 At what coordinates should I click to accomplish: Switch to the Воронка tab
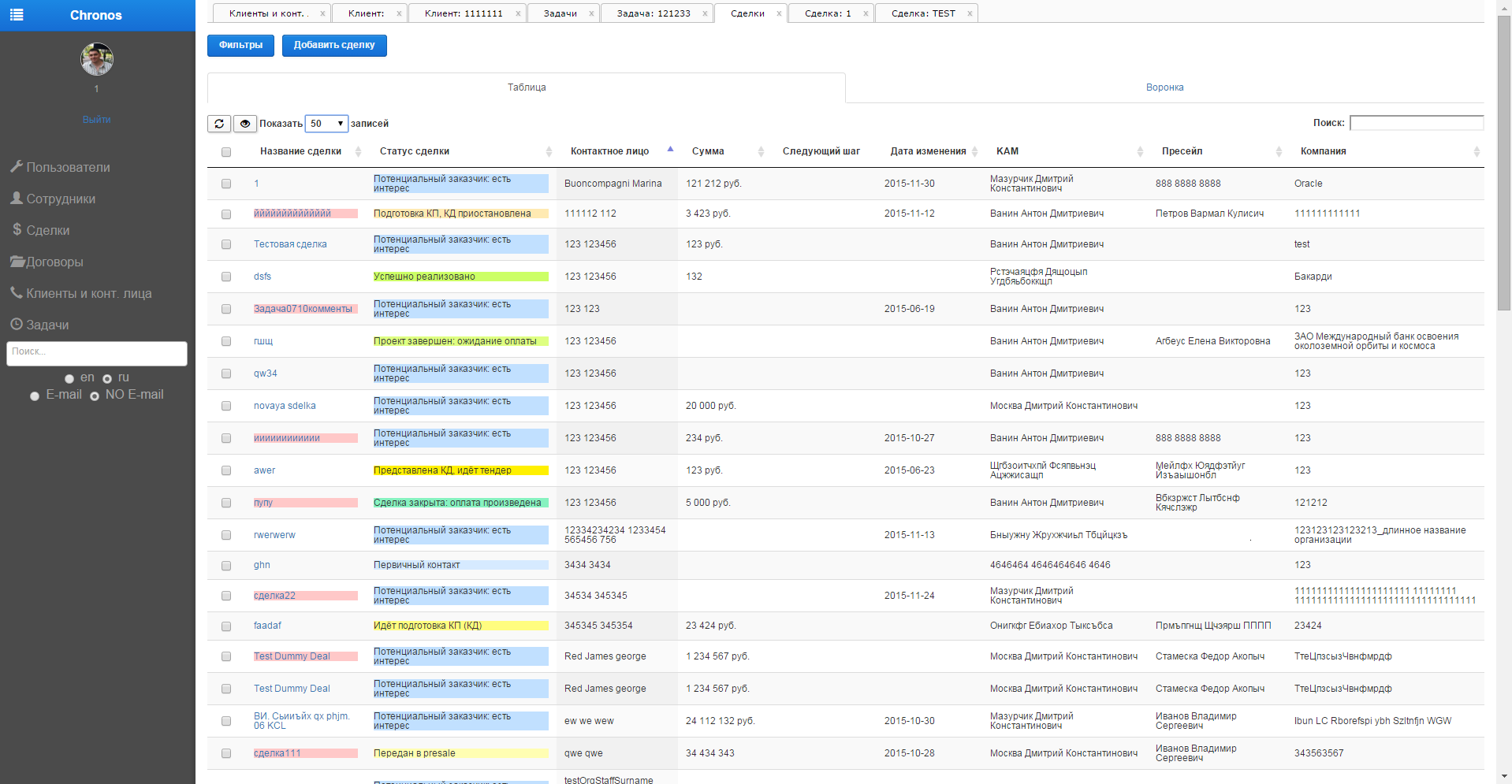tap(1164, 87)
